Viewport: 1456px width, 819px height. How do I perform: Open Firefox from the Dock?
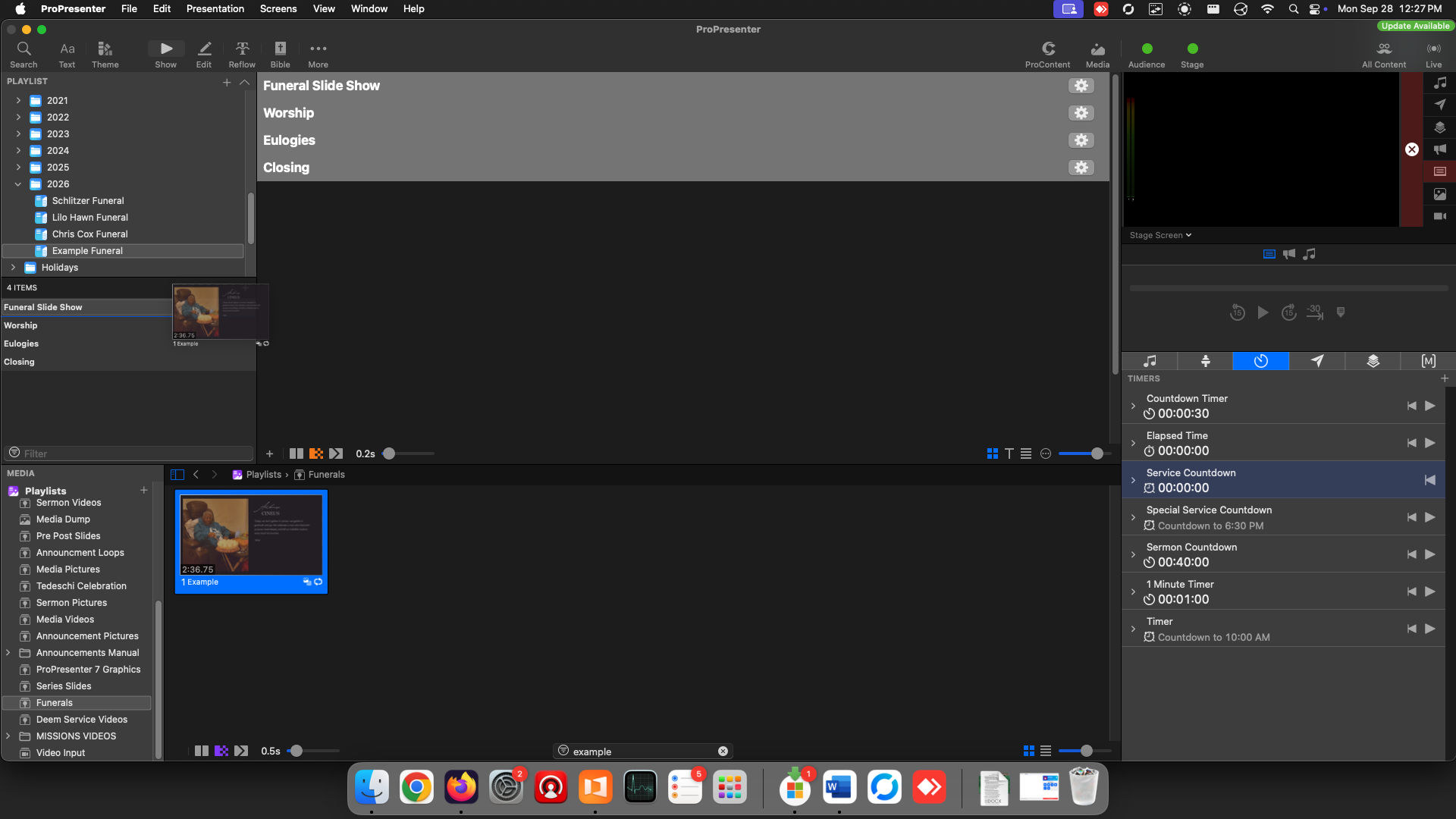pos(461,788)
